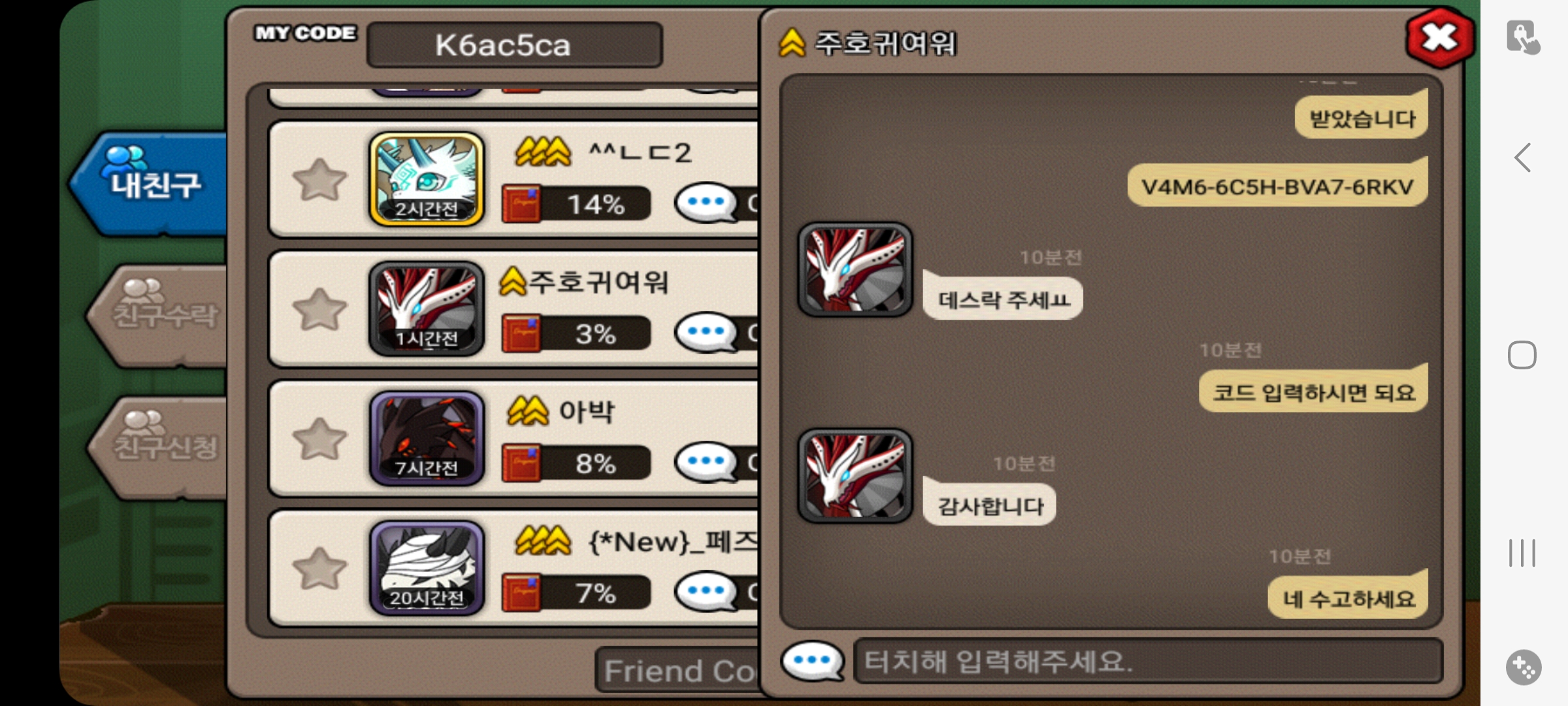Switch to the 내친구 tab
This screenshot has width=1568, height=706.
tap(152, 182)
